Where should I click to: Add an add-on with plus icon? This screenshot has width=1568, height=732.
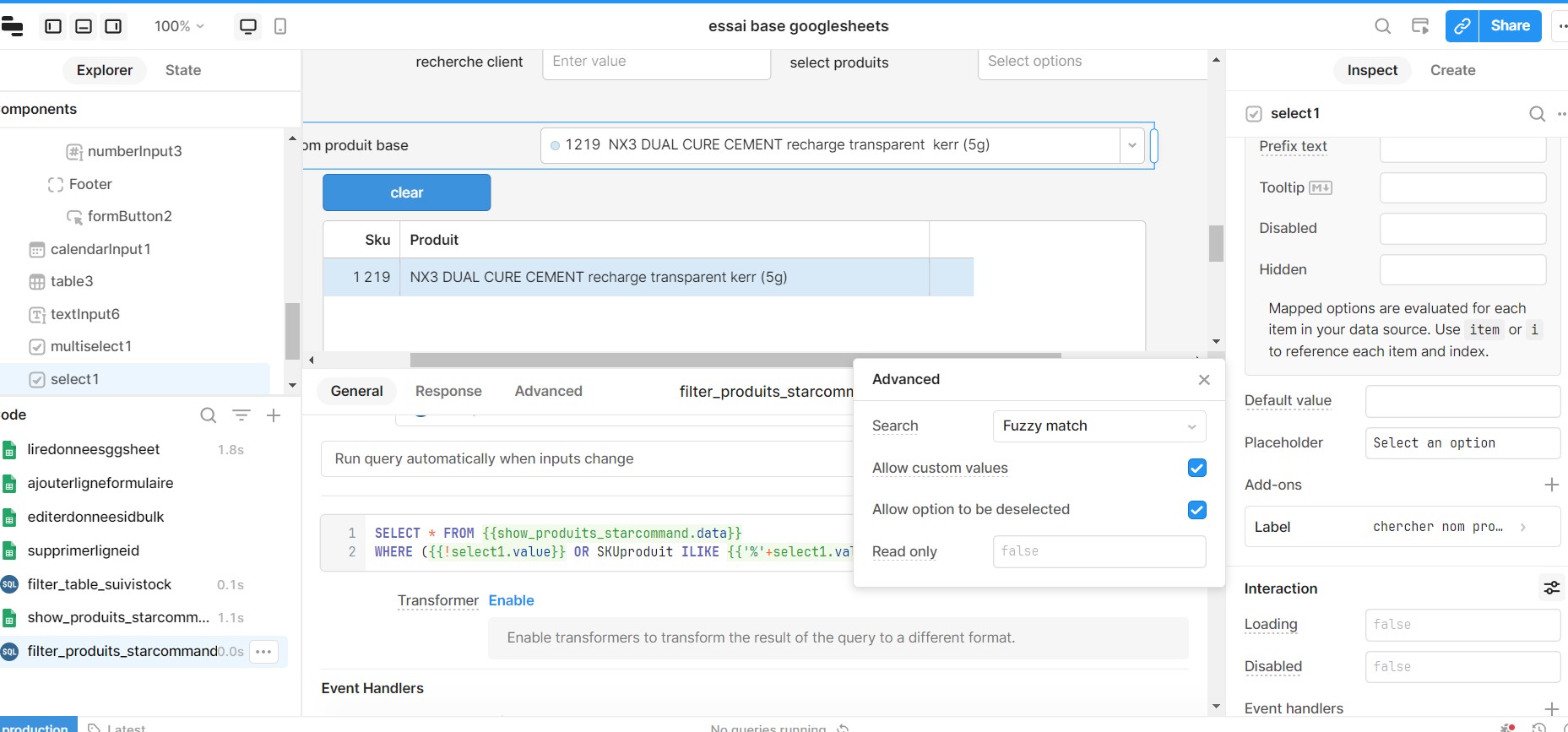pyautogui.click(x=1551, y=485)
